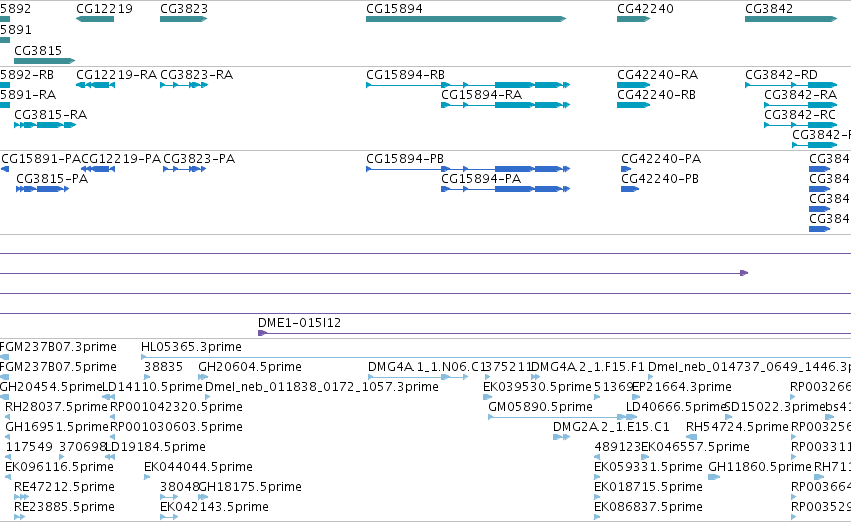The image size is (851, 522).
Task: Select transcript CG12219-RA
Action: coord(117,75)
